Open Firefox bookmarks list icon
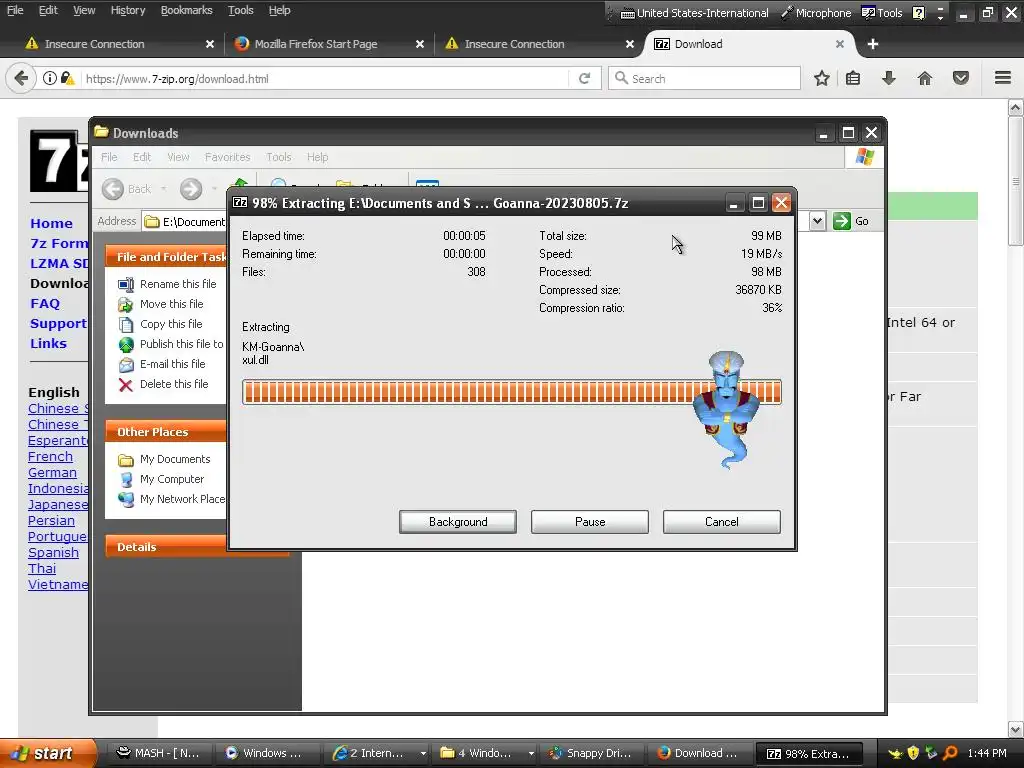 (853, 78)
